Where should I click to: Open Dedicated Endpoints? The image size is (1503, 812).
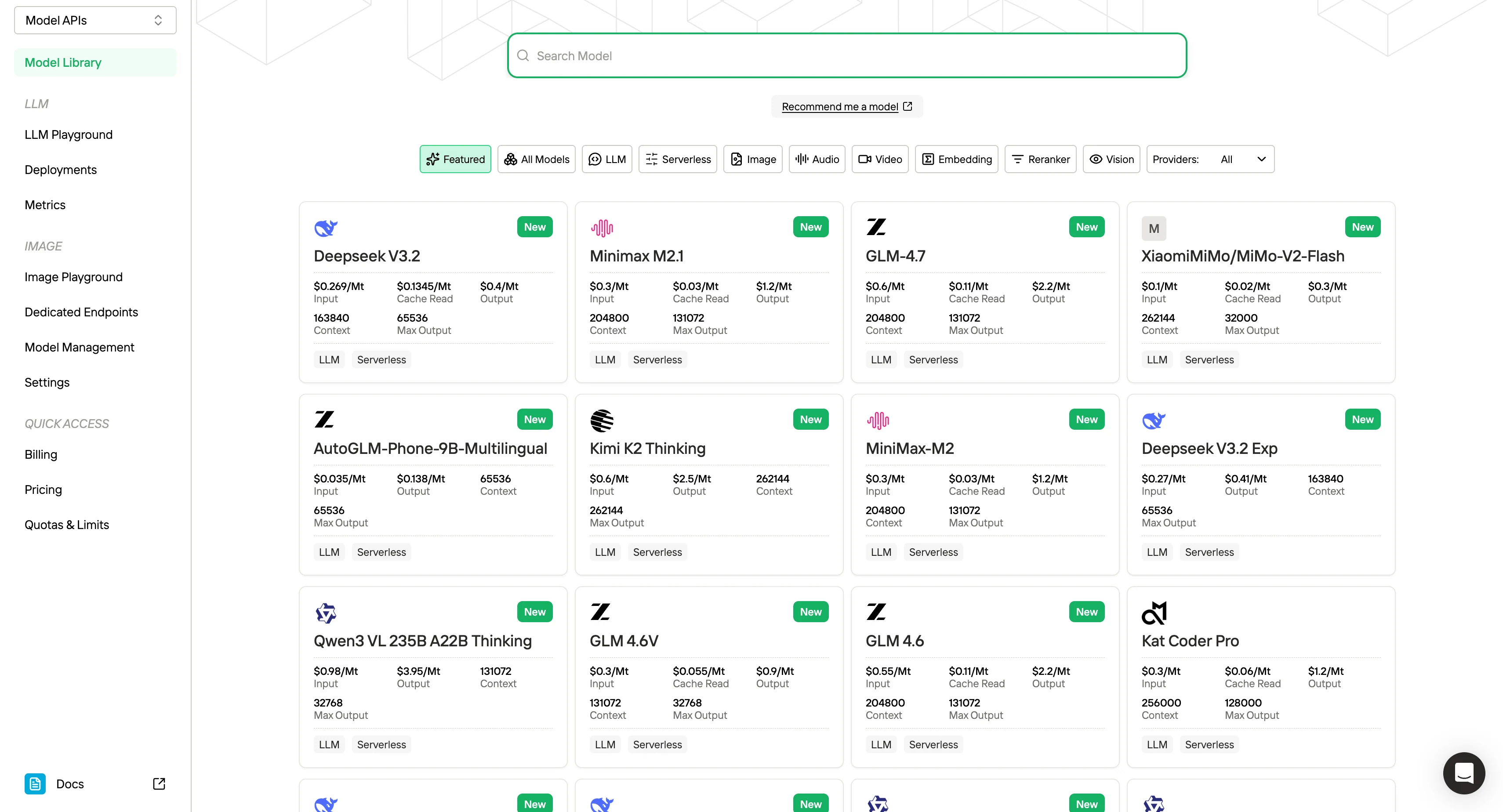point(81,312)
